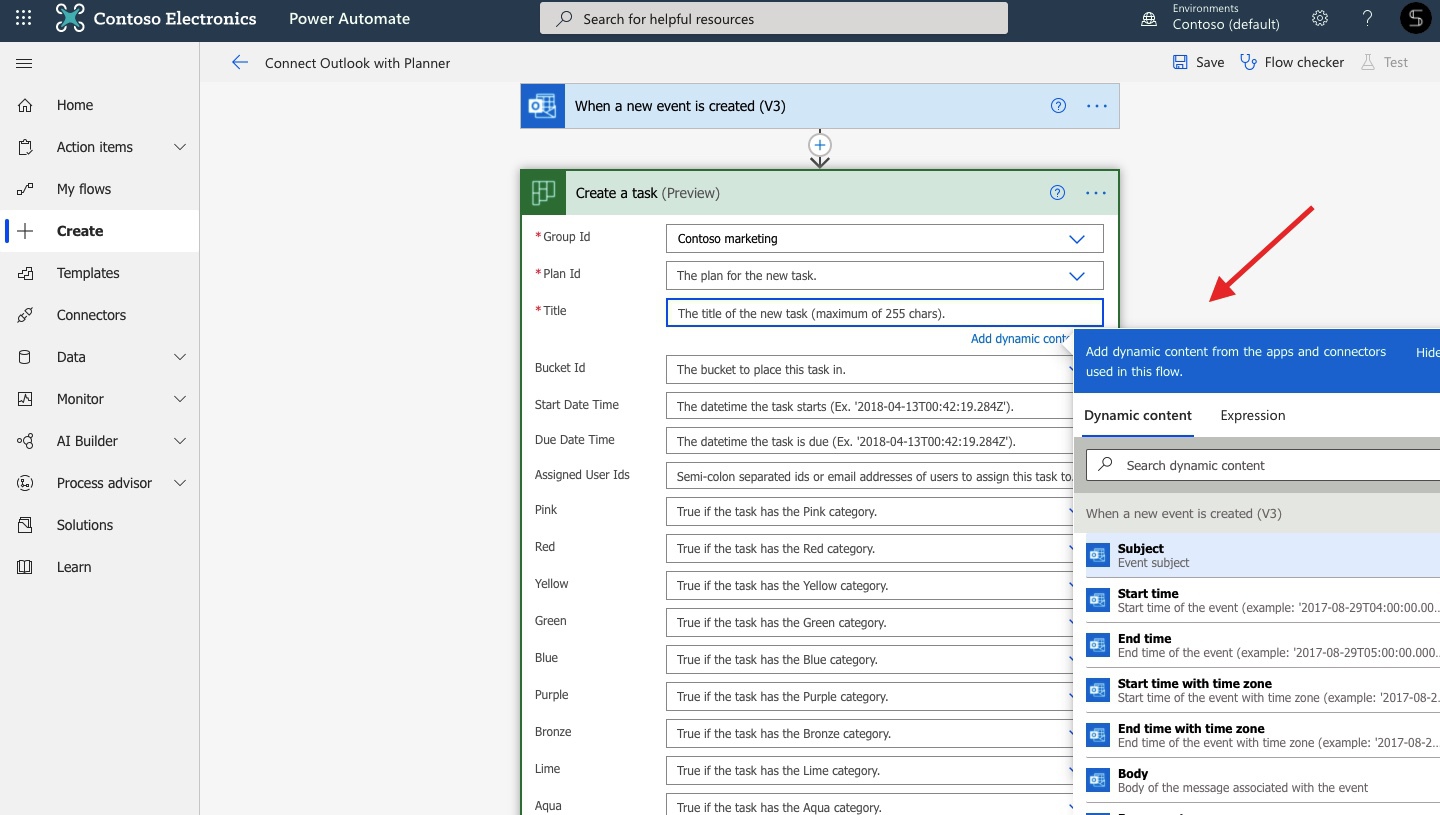The height and width of the screenshot is (815, 1440).
Task: Click the Planner icon on Create a task
Action: pyautogui.click(x=543, y=193)
